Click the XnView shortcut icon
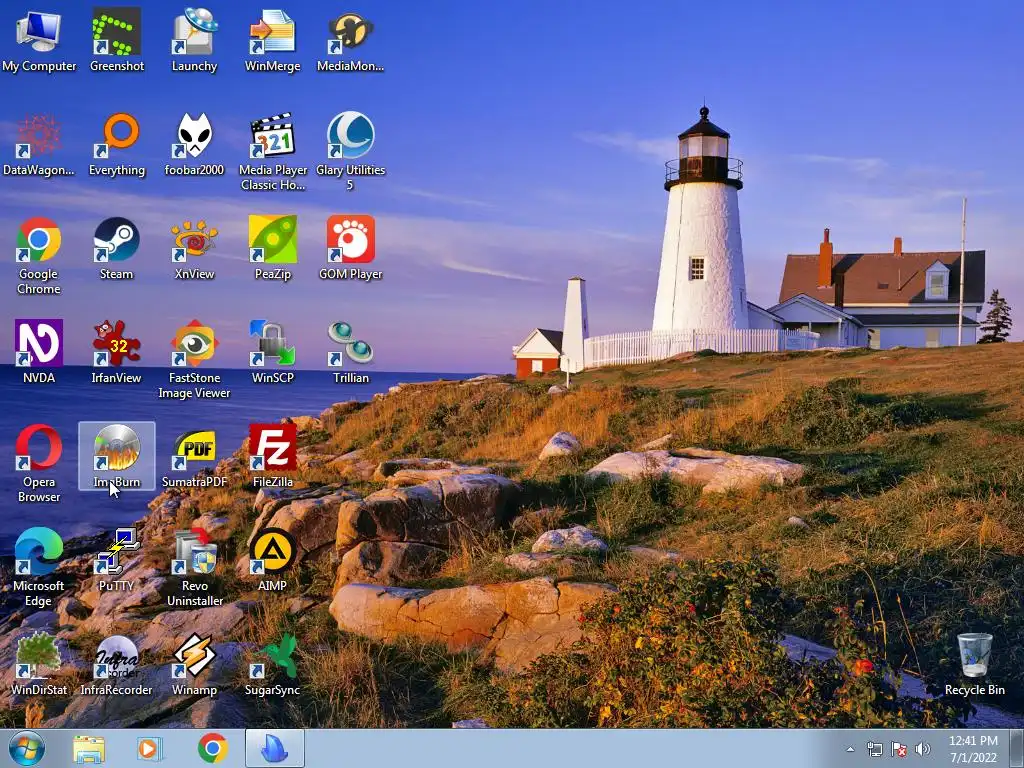This screenshot has width=1024, height=768. (194, 249)
